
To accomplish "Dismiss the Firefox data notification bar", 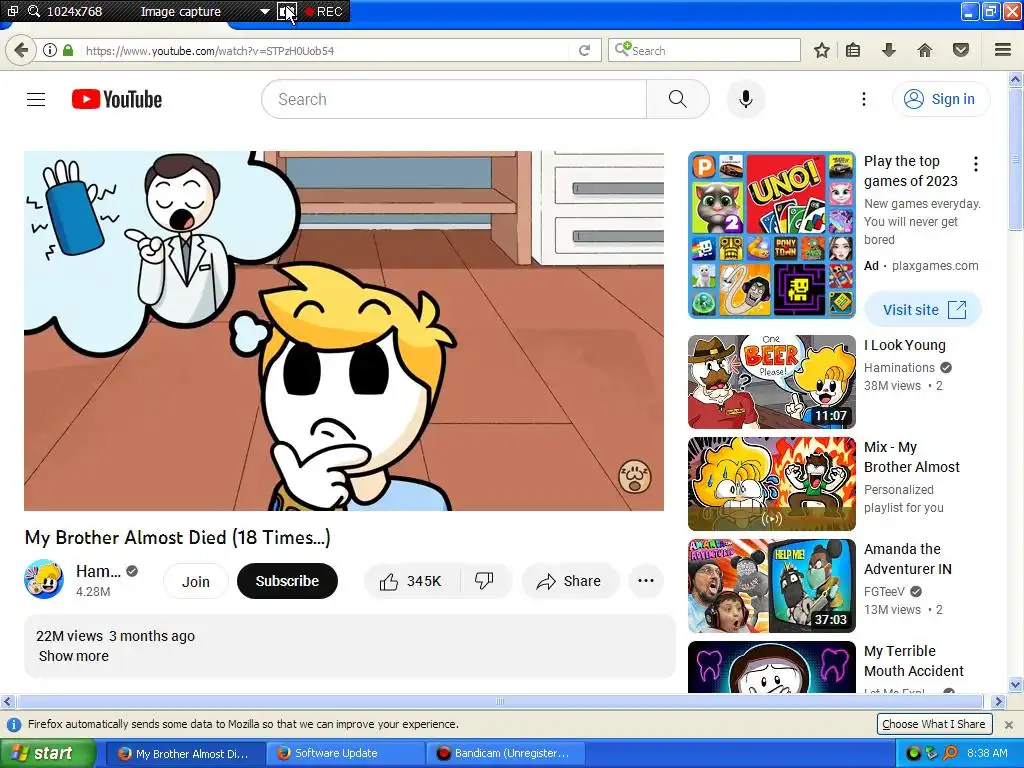I will (x=1008, y=725).
